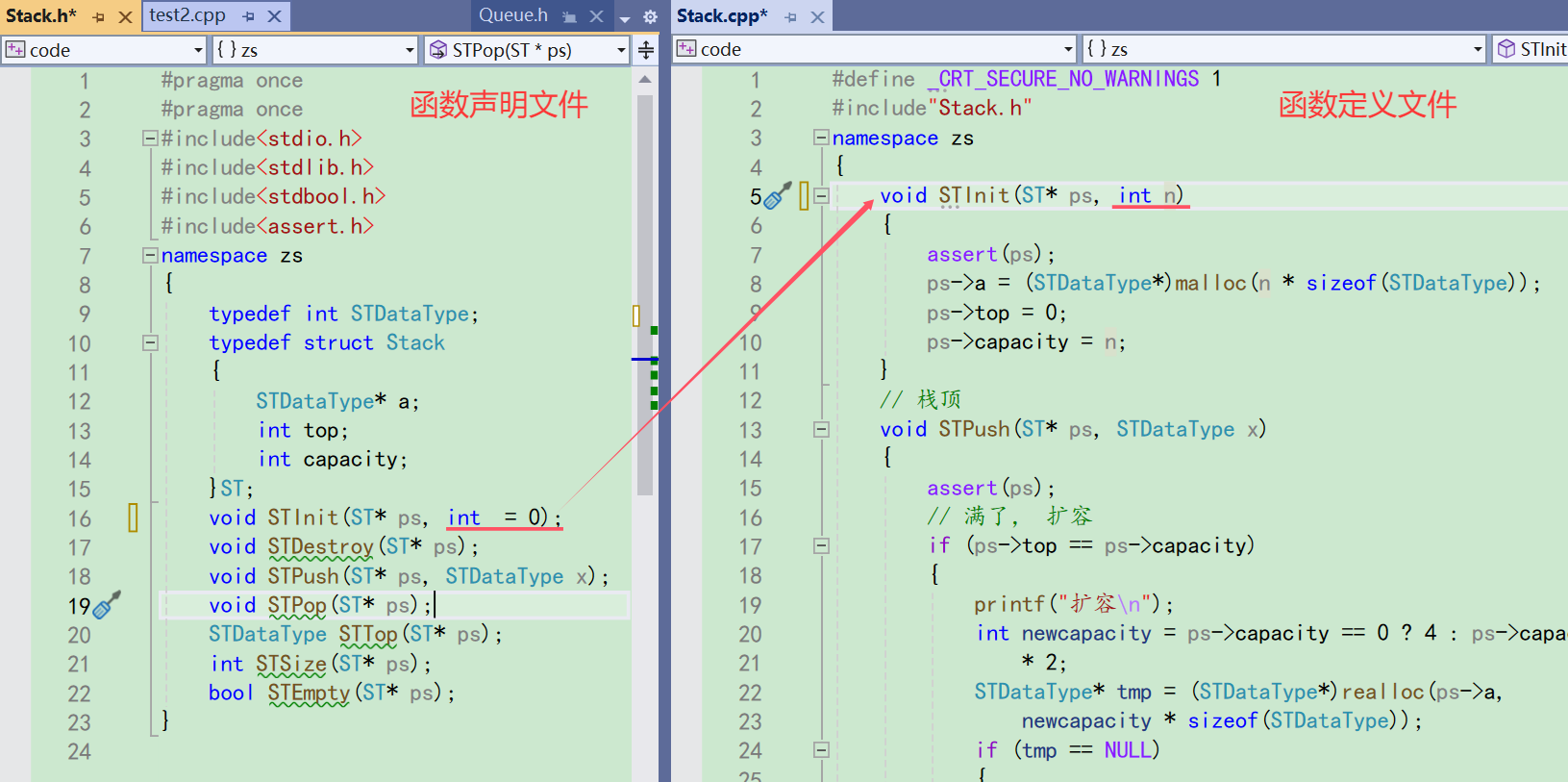Click the split editor window icon
Viewport: 1568px width, 782px height.
[646, 50]
